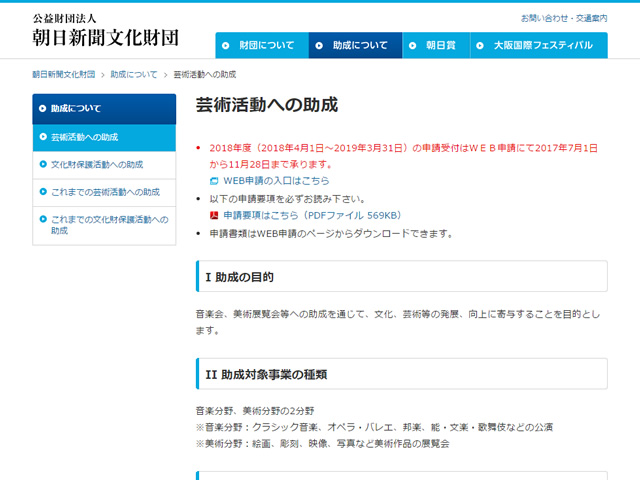Click bullet icon in sidebar 助成について header

click(42, 109)
